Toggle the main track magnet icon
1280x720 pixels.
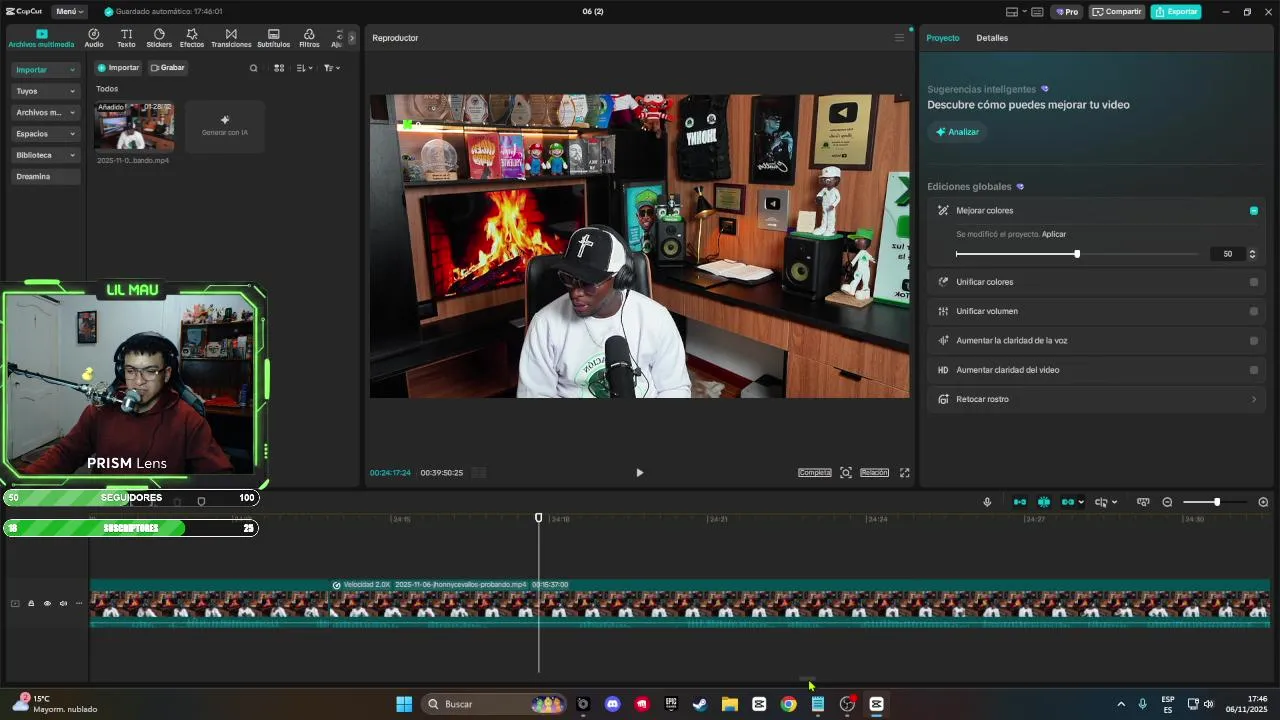[1020, 502]
